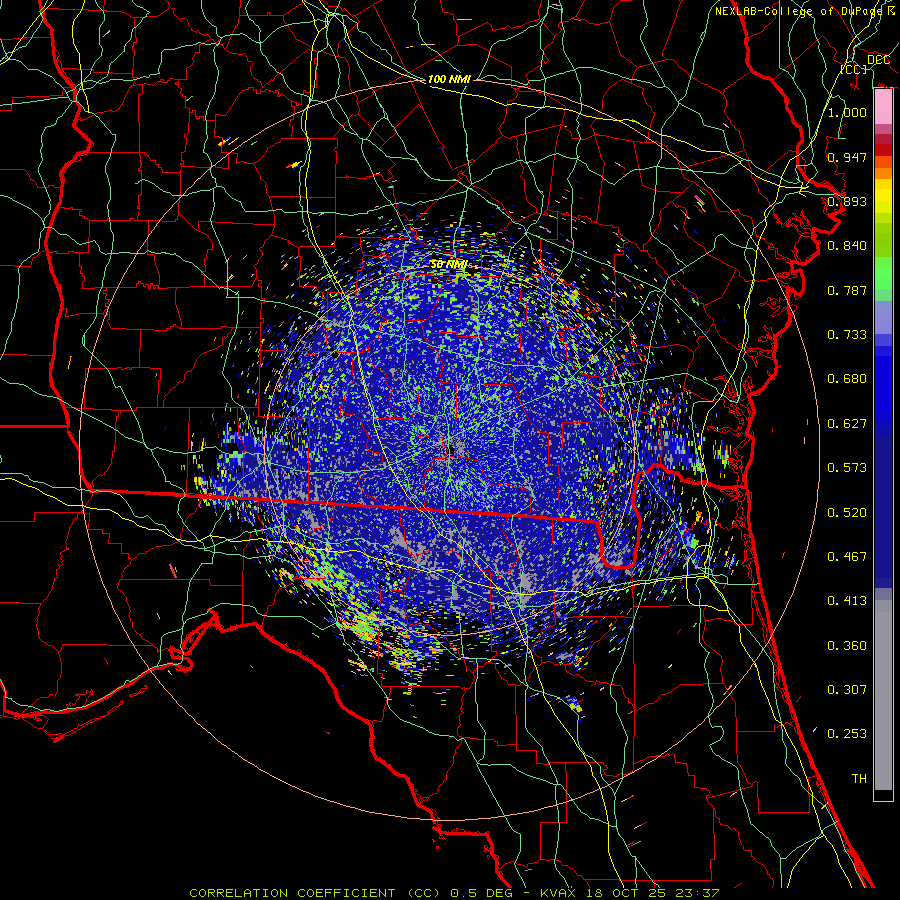The width and height of the screenshot is (900, 900).
Task: Click the gray segment of the color bar
Action: click(883, 696)
